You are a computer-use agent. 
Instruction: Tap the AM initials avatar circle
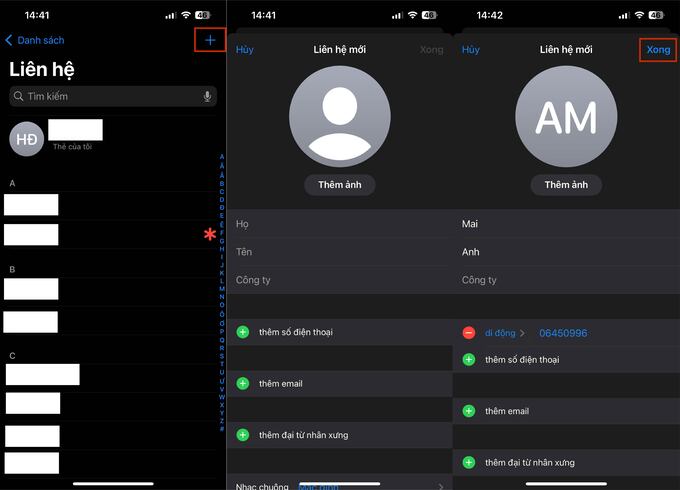[565, 117]
